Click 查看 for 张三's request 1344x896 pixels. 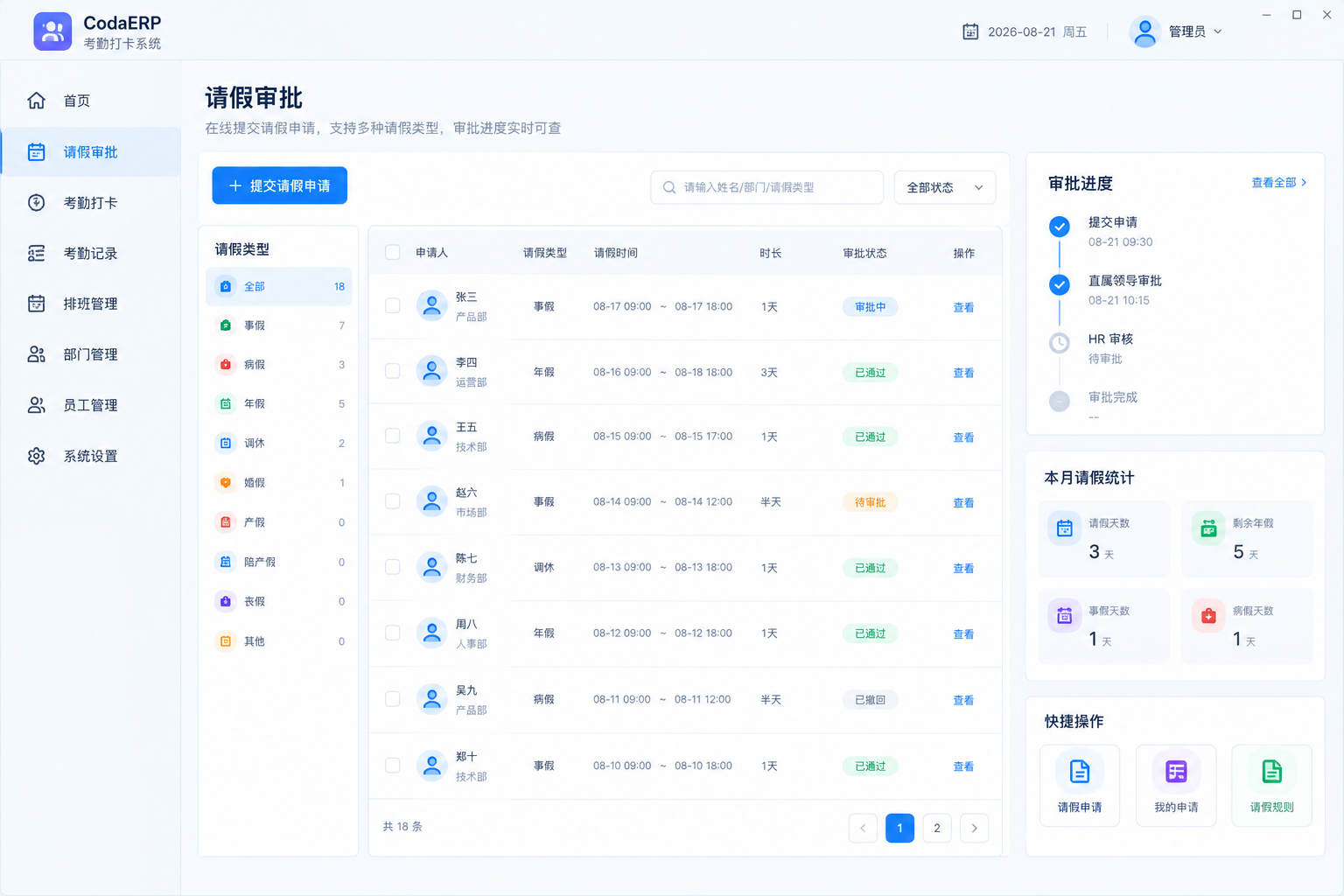click(x=963, y=307)
